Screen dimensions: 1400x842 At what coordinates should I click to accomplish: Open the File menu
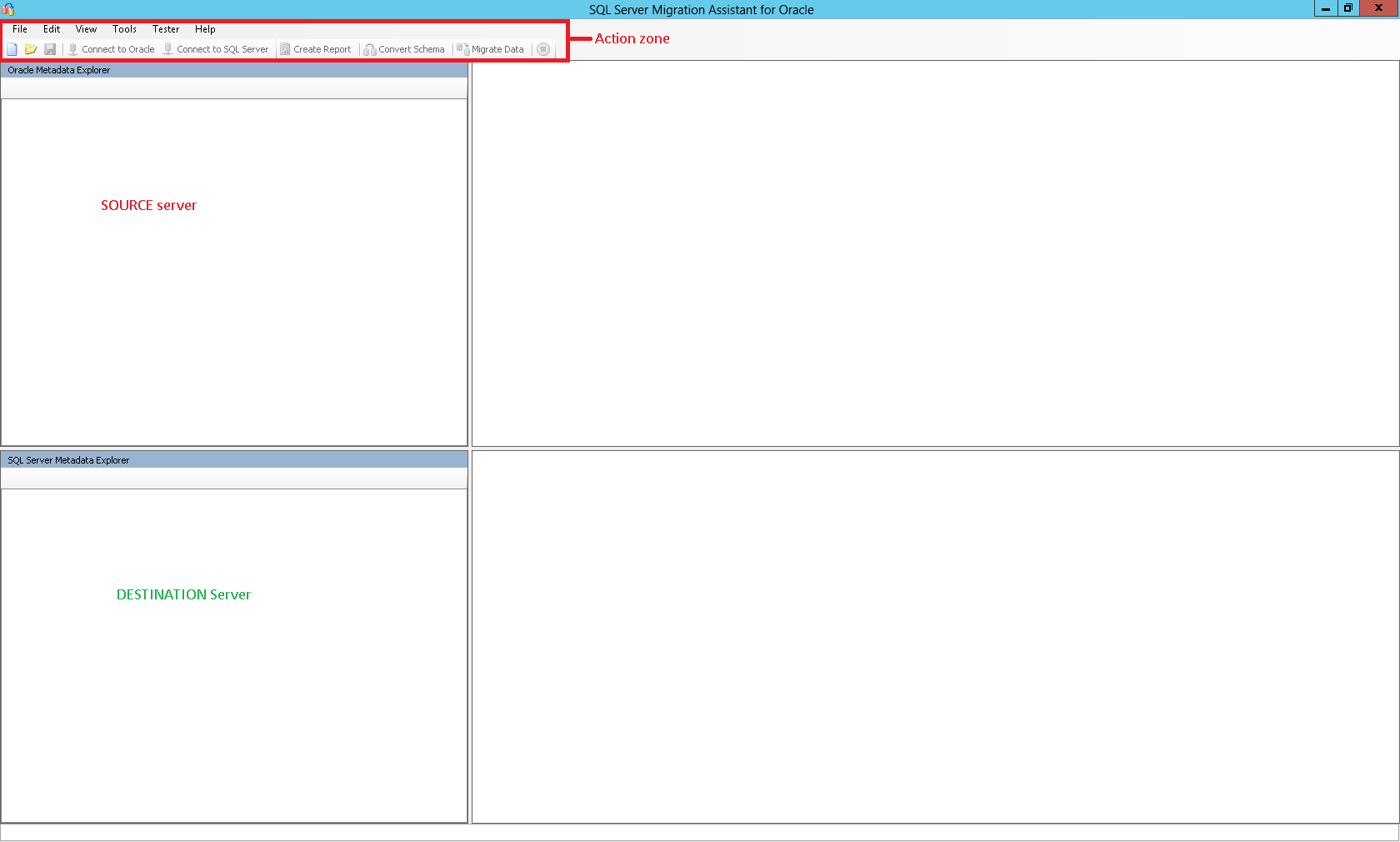[x=20, y=29]
